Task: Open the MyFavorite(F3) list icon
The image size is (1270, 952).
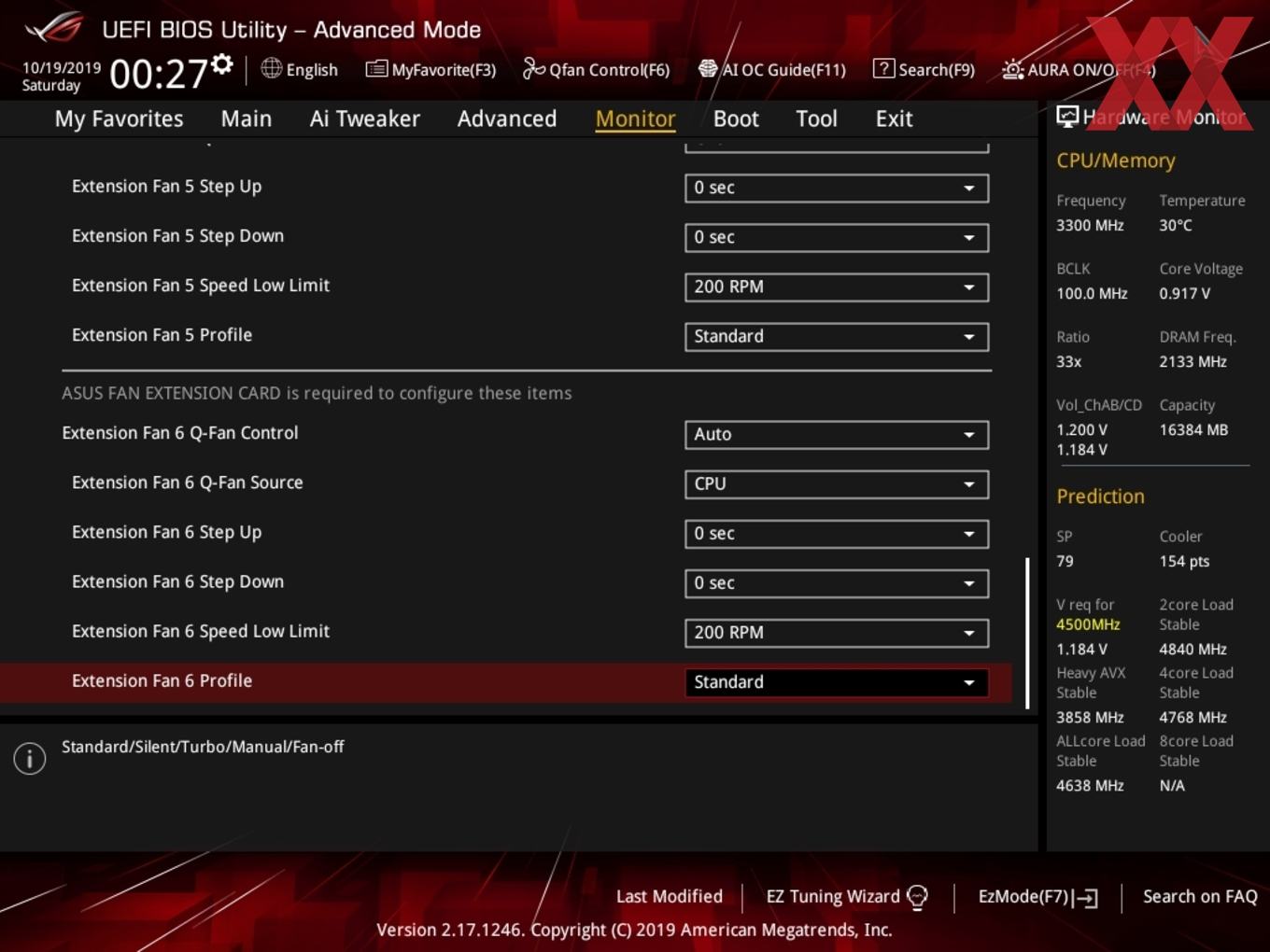Action: click(376, 69)
